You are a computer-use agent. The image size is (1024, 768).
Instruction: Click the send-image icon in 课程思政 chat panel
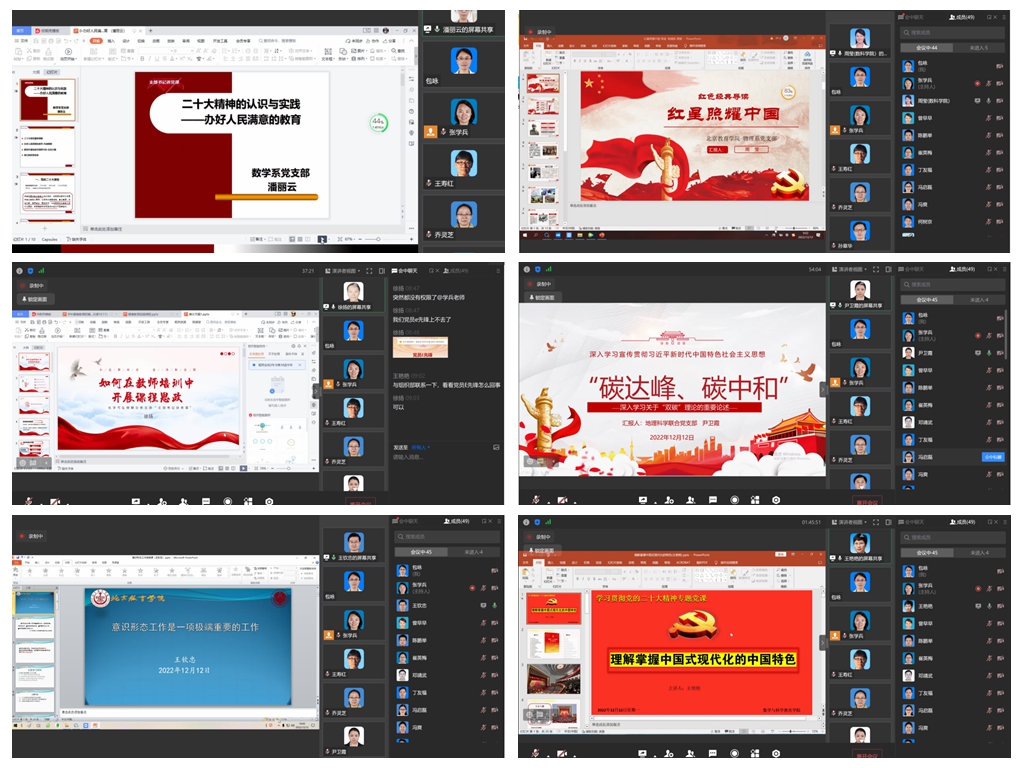click(x=496, y=447)
